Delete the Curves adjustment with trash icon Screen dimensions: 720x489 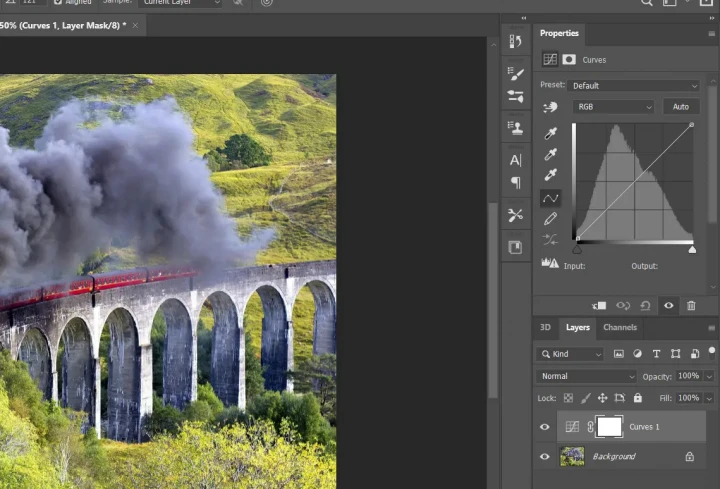[691, 305]
